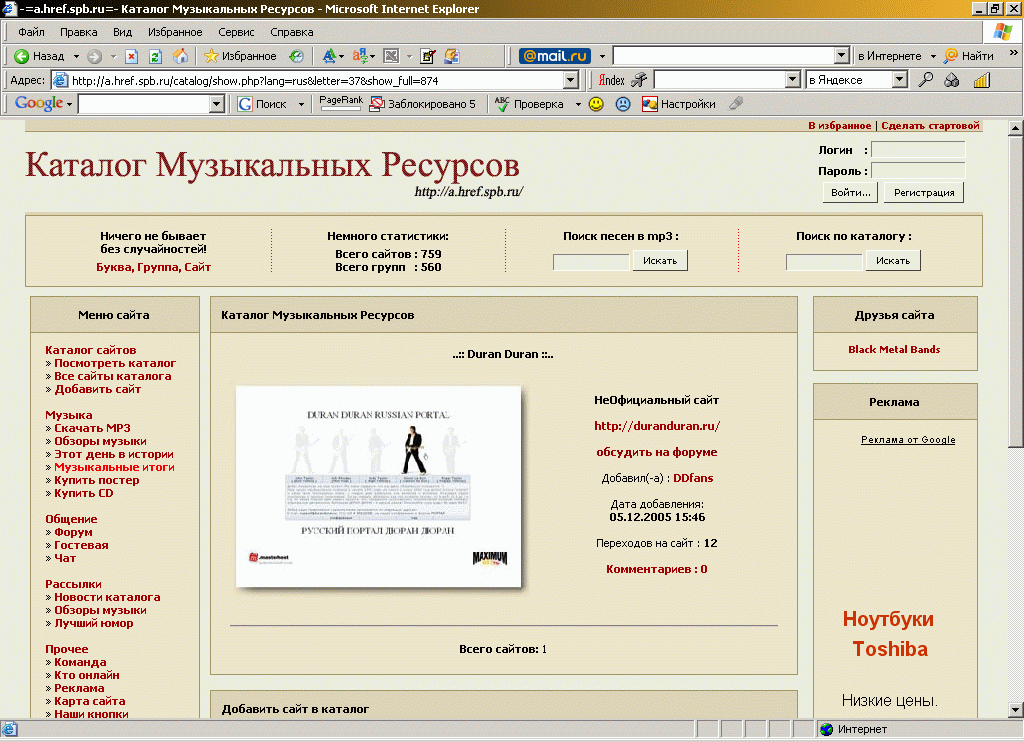
Task: Click the Back (Назад) arrow button
Action: click(22, 56)
